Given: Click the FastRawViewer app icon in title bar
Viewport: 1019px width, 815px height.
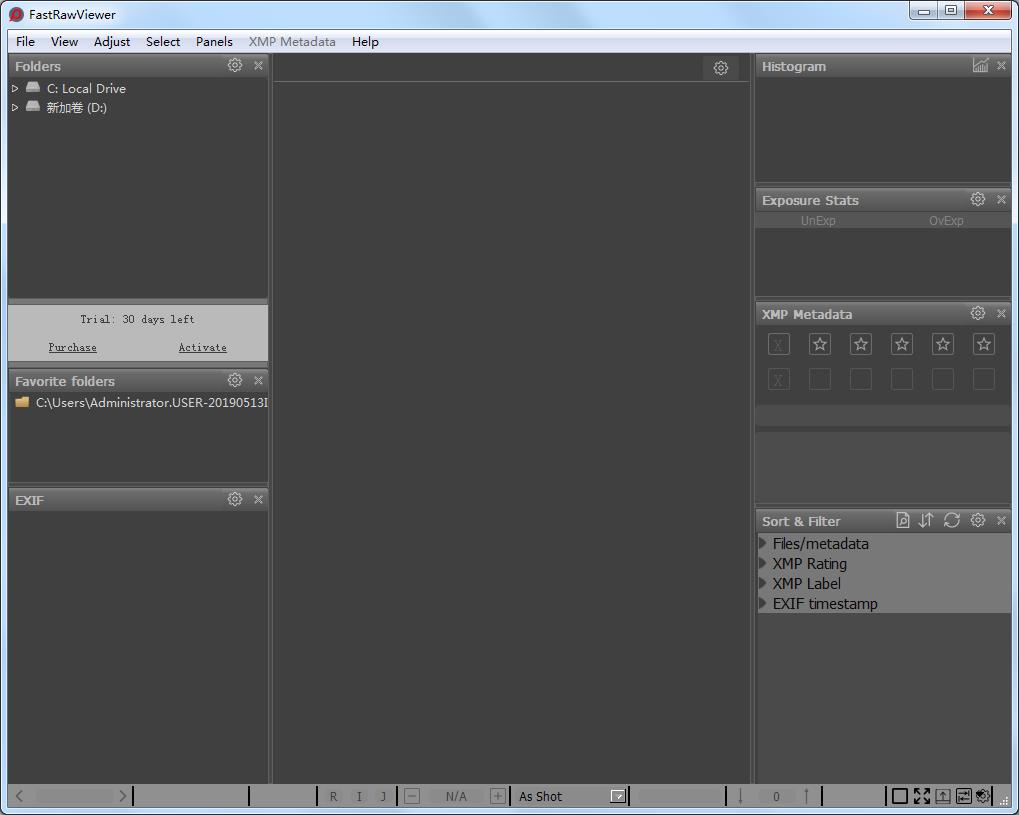Looking at the screenshot, I should pos(16,14).
